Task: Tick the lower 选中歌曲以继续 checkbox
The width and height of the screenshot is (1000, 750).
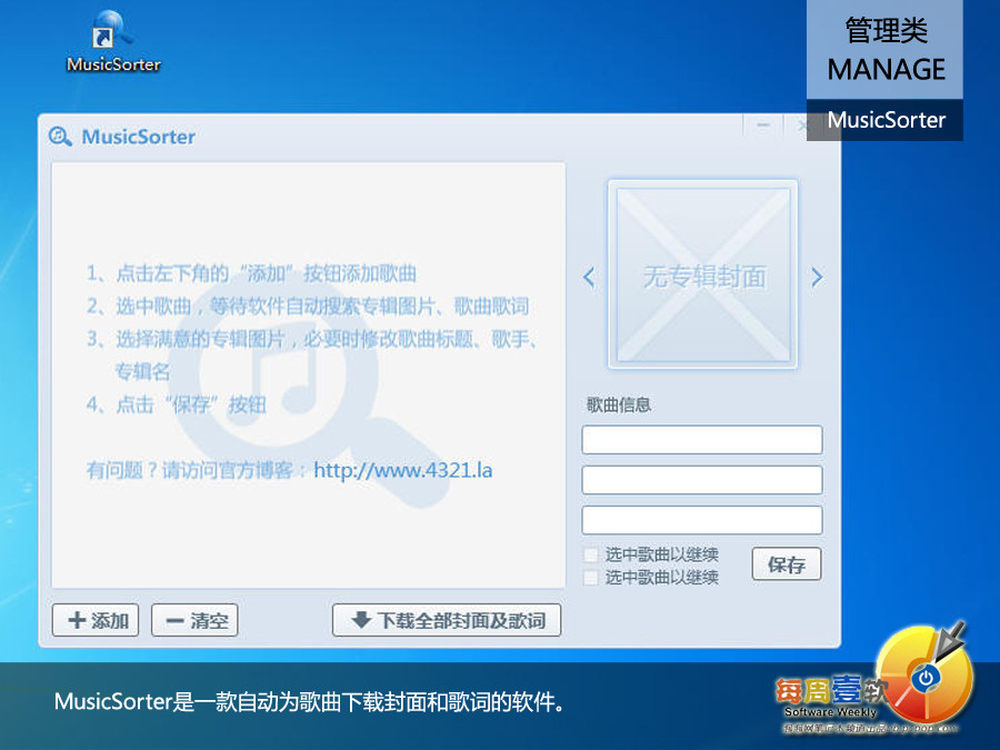Action: tap(591, 577)
